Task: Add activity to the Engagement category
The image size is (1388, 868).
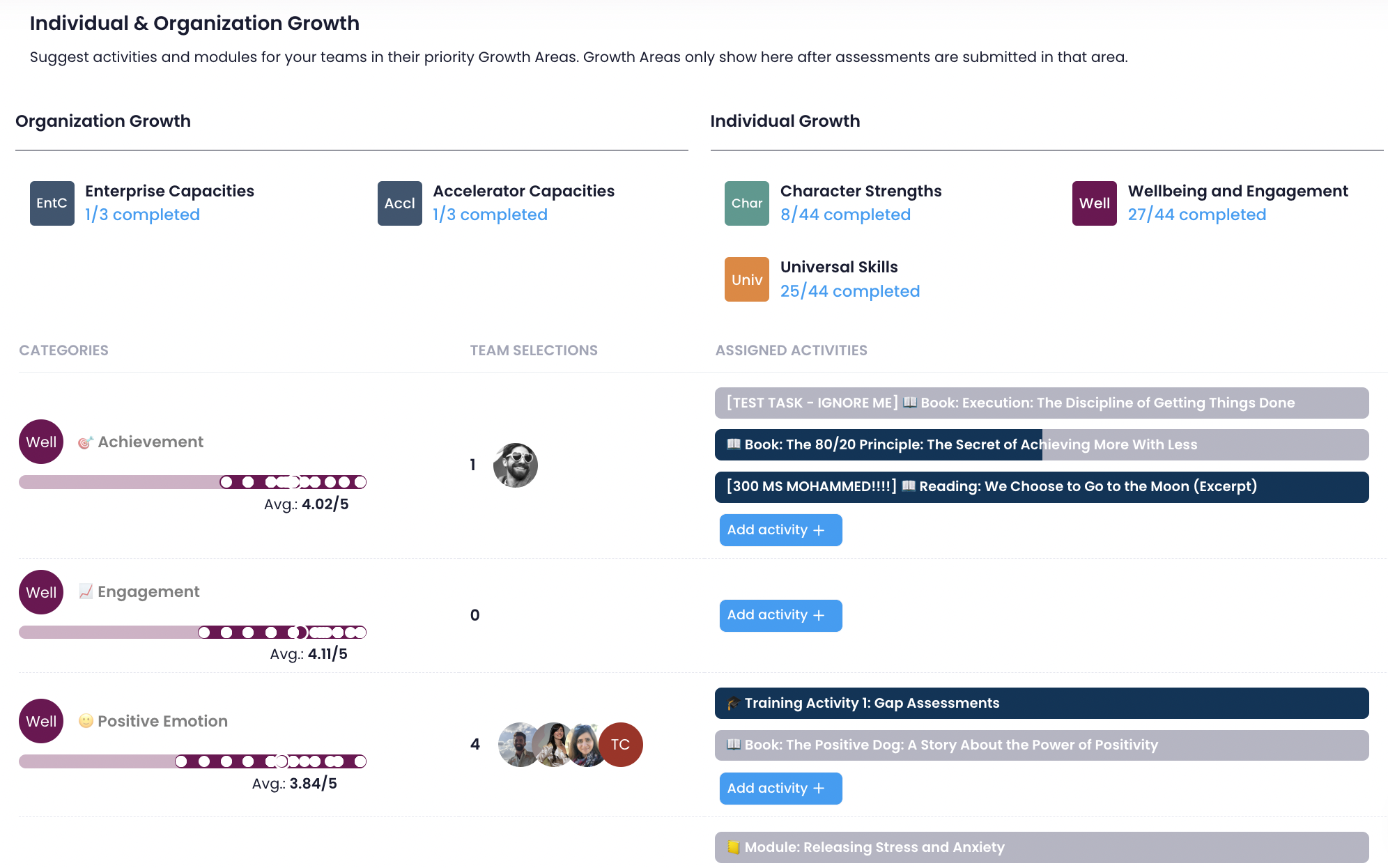Action: [x=780, y=616]
